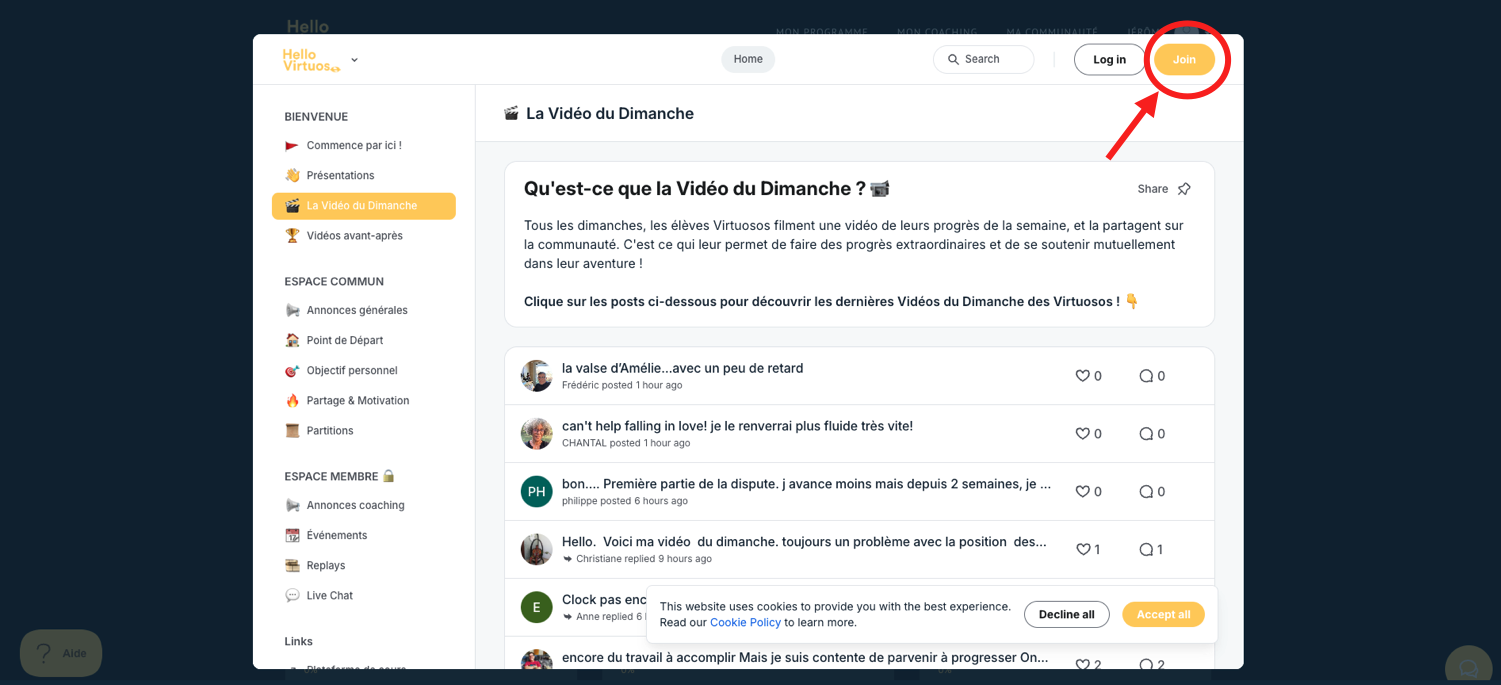Image resolution: width=1501 pixels, height=685 pixels.
Task: Click the pin icon on pinned post
Action: tap(1184, 189)
